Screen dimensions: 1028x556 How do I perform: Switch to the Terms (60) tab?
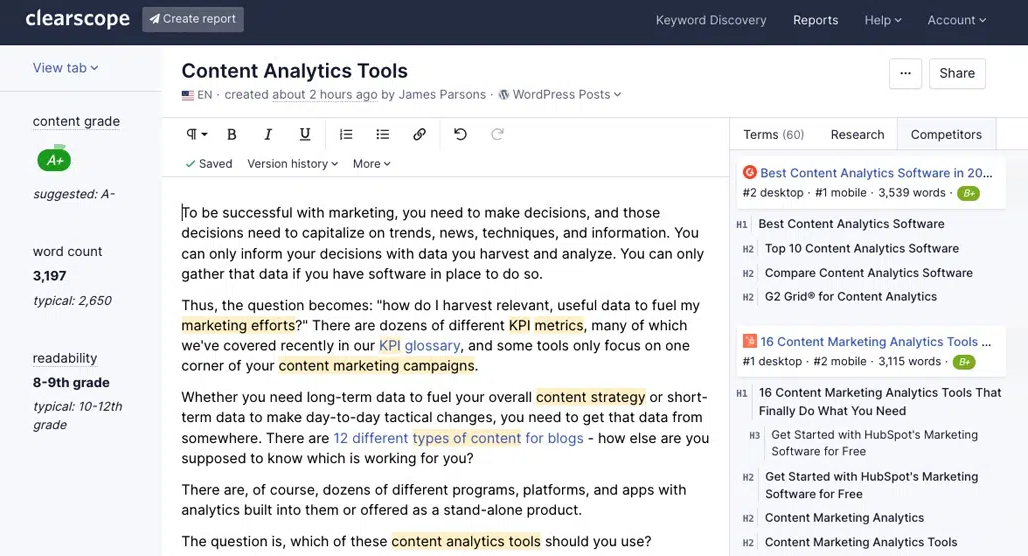coord(773,134)
